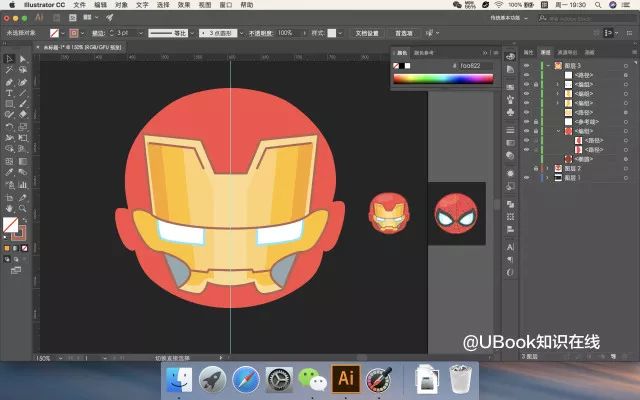This screenshot has width=640, height=400.
Task: Select the Lasso tool
Action: [x=22, y=70]
